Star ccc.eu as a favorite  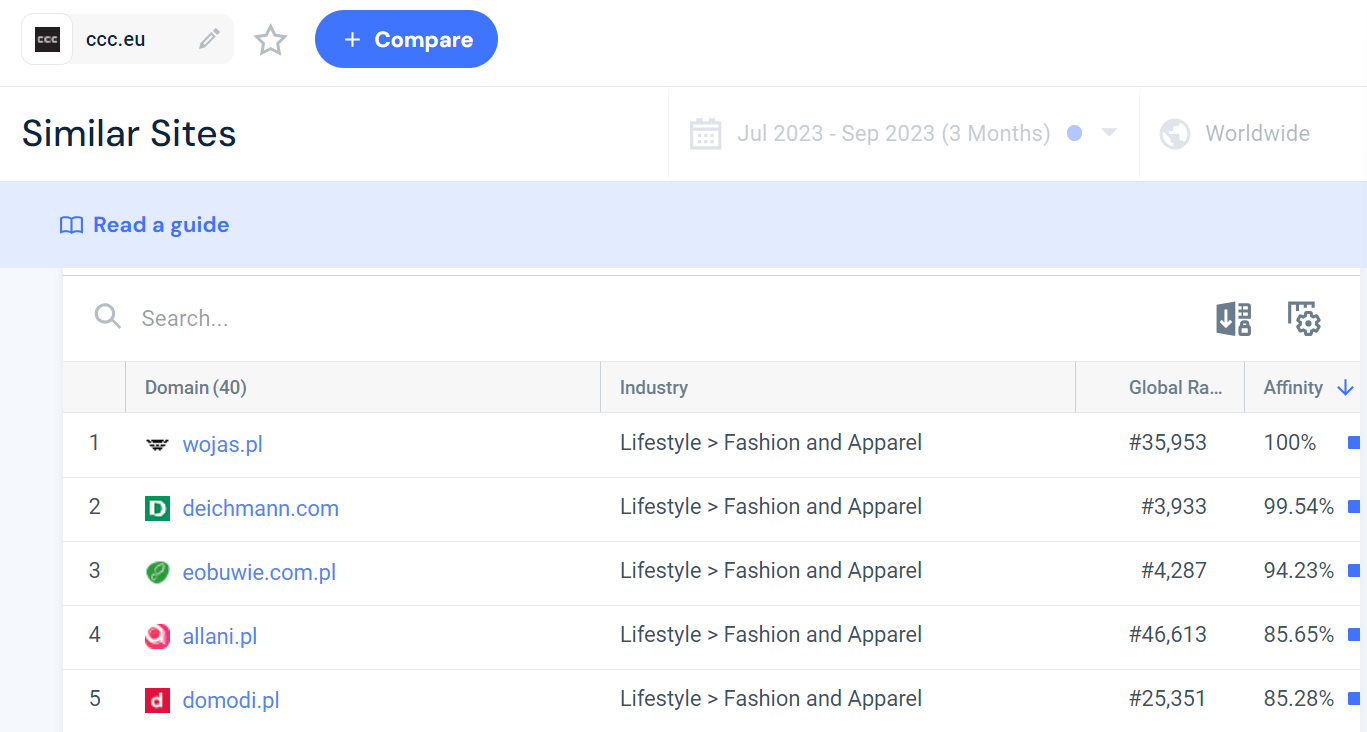coord(270,40)
